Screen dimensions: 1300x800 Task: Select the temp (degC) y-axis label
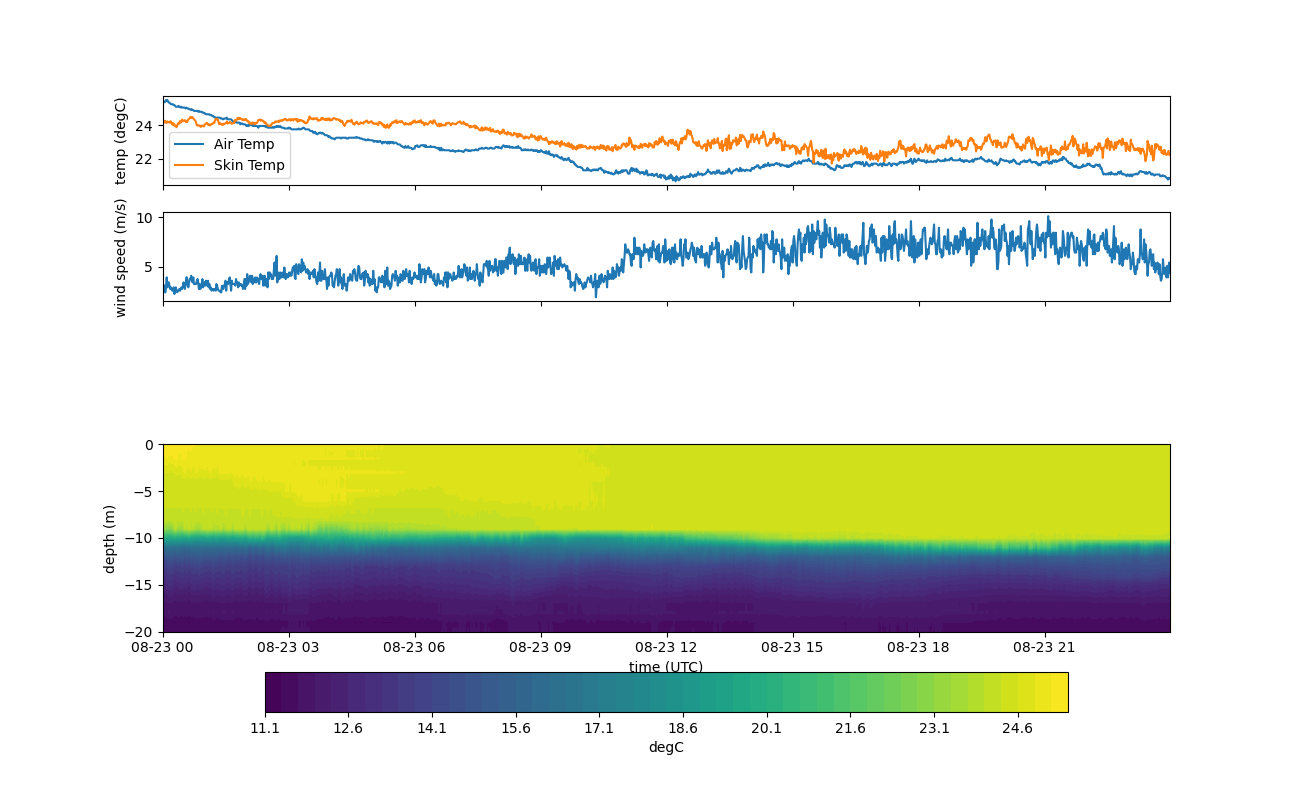click(x=121, y=141)
